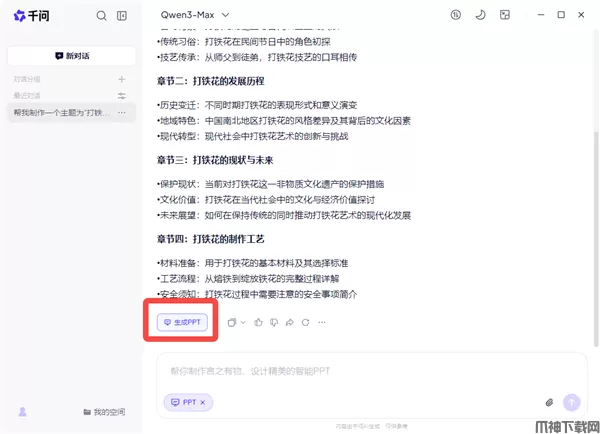
Task: Click the line starting with 传统习俗
Action: point(243,41)
